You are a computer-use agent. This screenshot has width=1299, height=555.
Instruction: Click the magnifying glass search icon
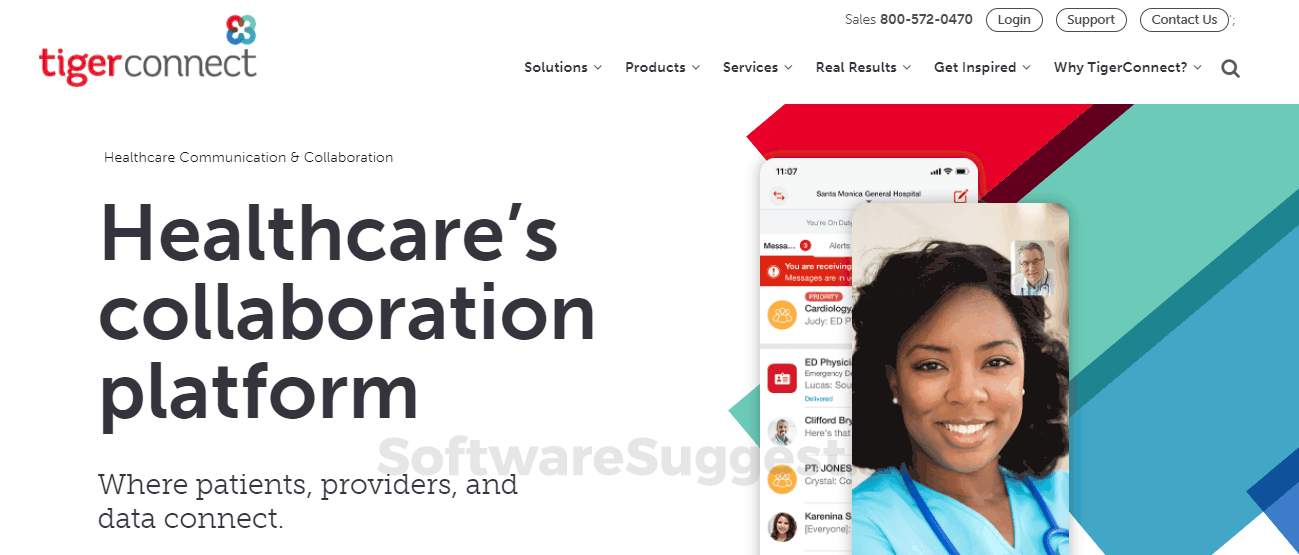1230,69
